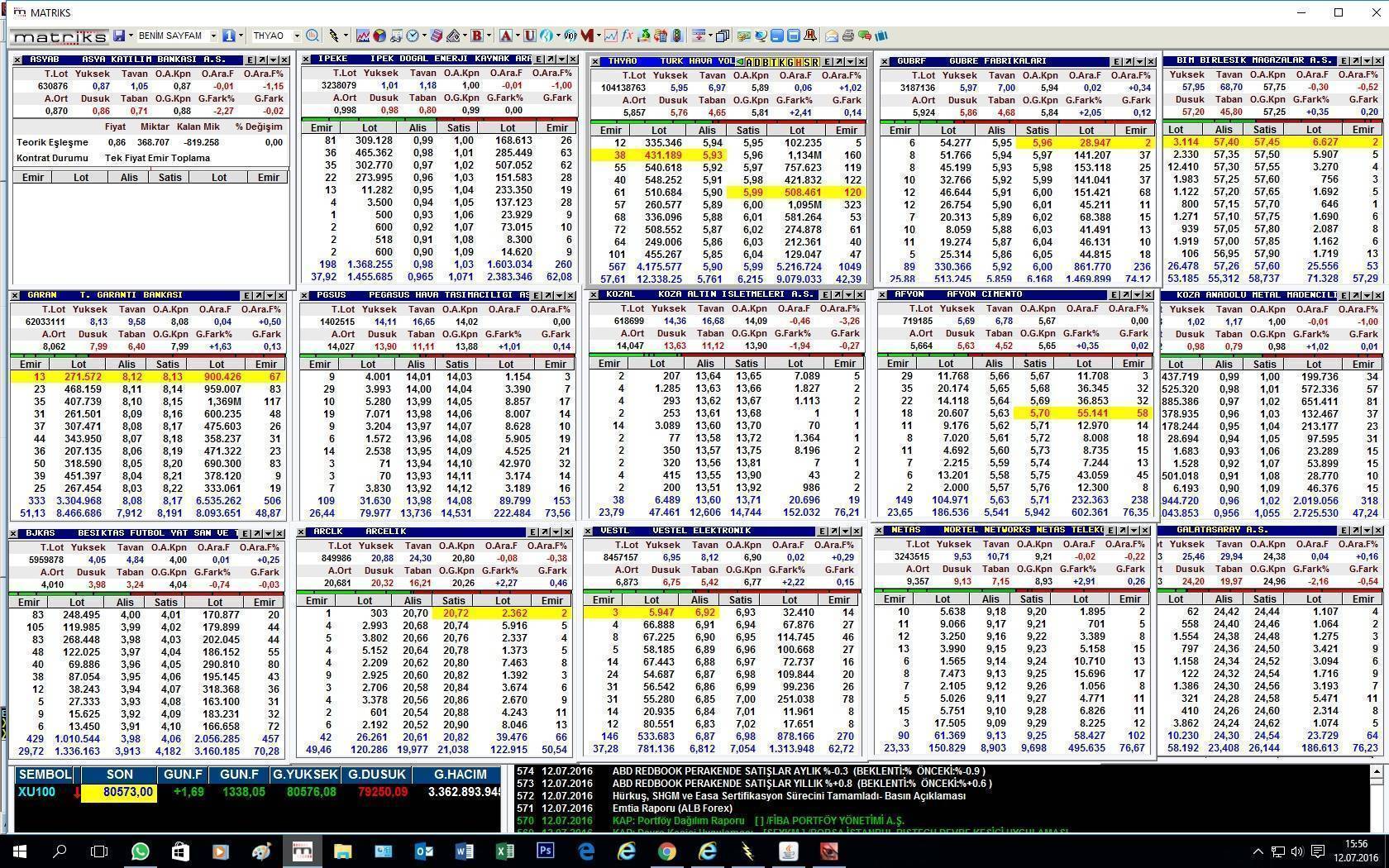
Task: Click the envelope mail icon in toolbar
Action: pos(832,36)
